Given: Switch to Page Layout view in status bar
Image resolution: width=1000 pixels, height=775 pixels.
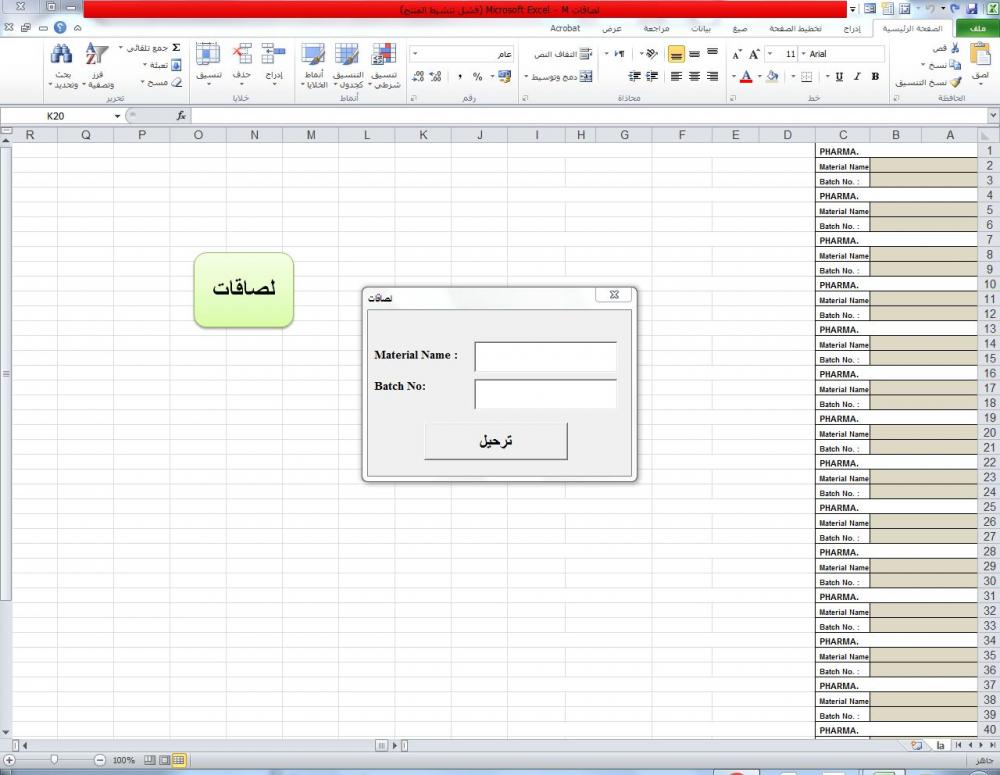Looking at the screenshot, I should click(165, 760).
